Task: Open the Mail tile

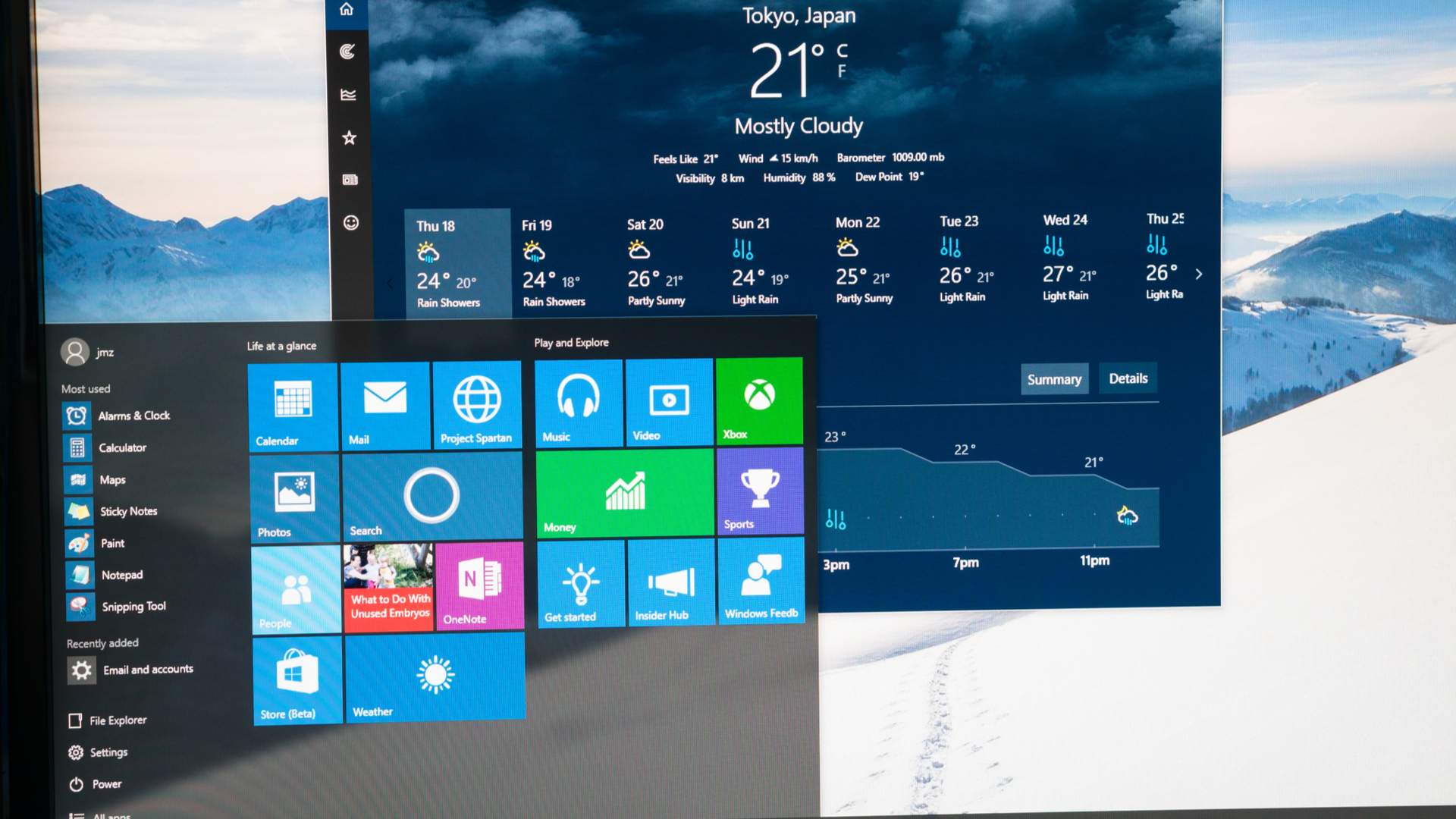Action: coord(385,406)
